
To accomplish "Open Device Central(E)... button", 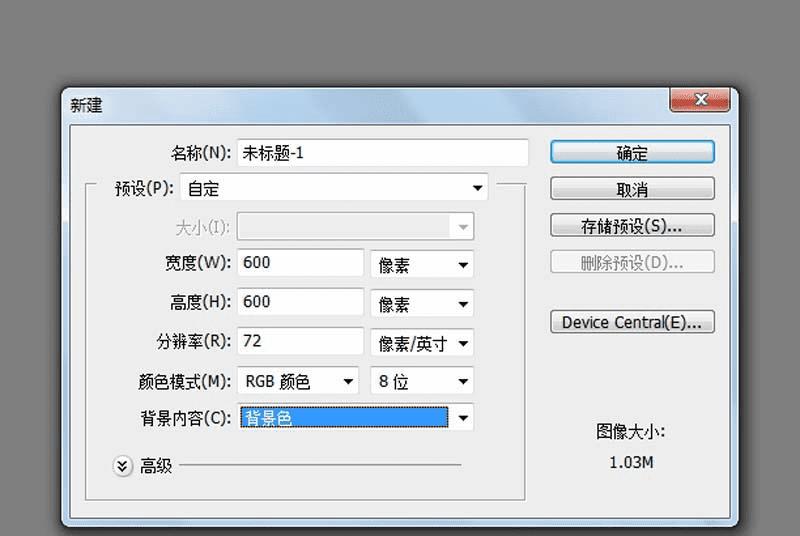I will [632, 322].
